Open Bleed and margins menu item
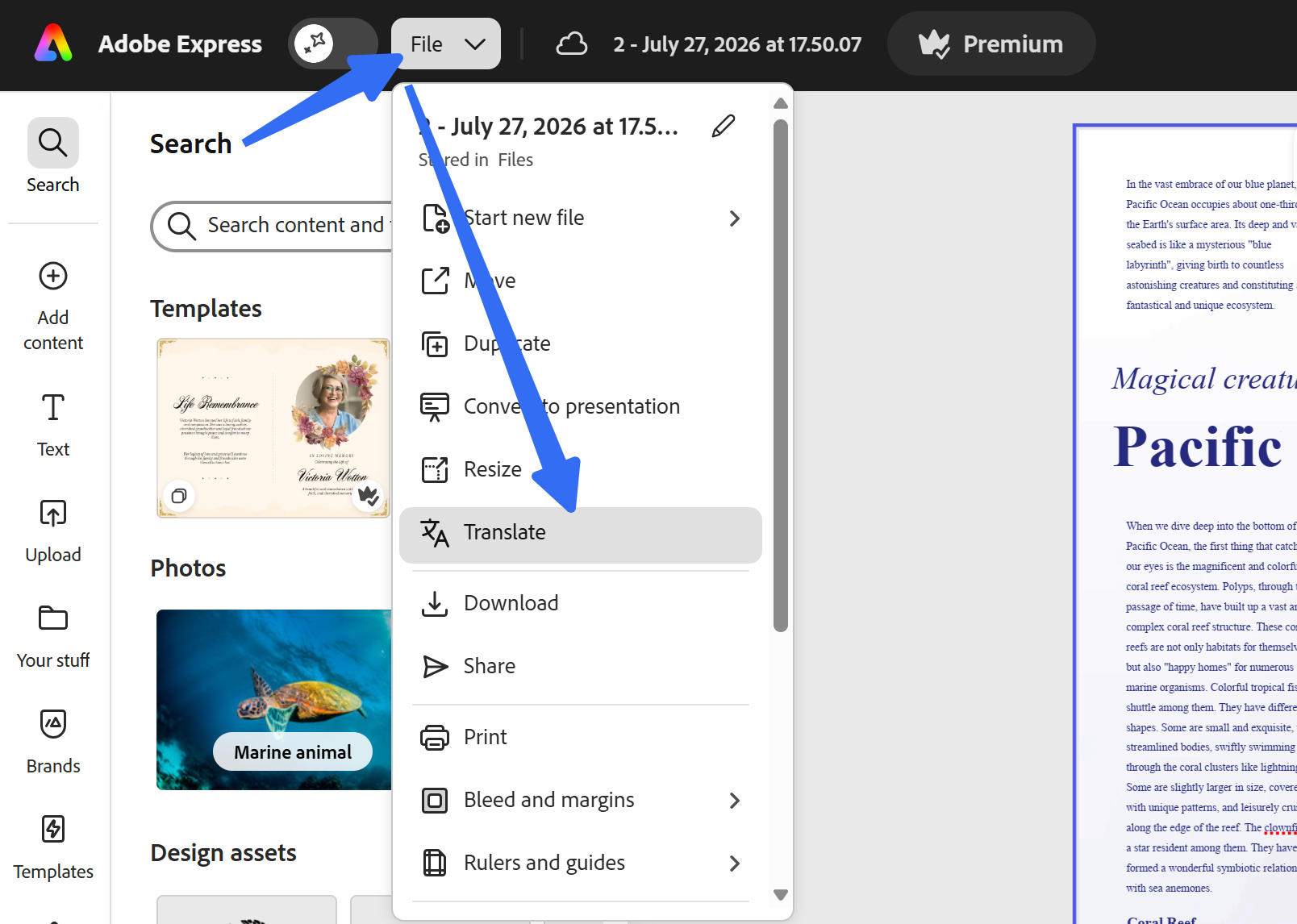The height and width of the screenshot is (924, 1297). 581,800
